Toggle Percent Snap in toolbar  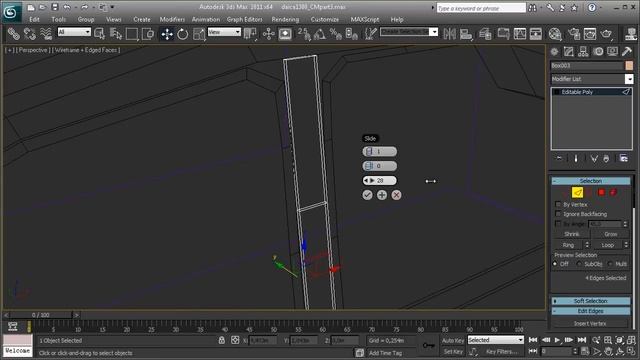click(x=336, y=34)
